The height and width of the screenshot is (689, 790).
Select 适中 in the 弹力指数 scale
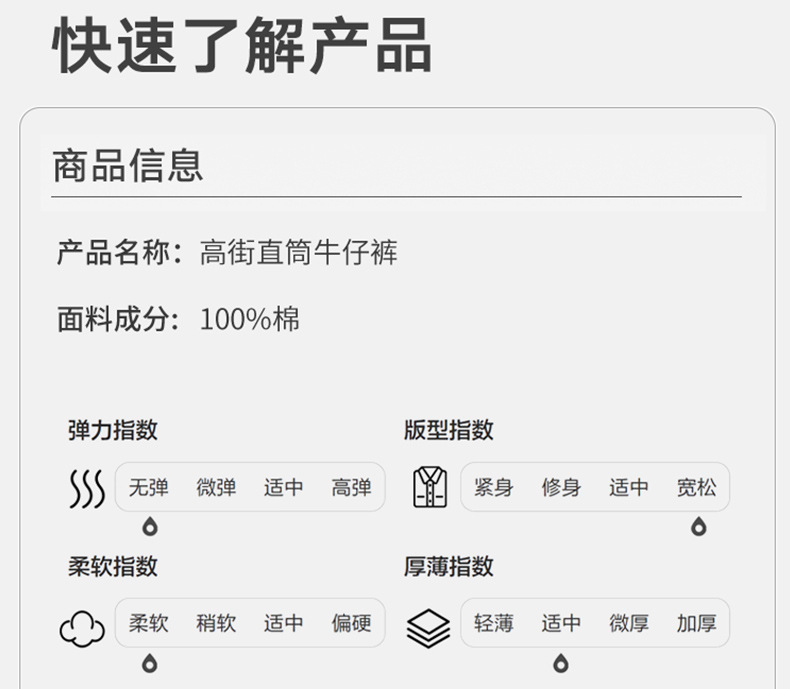284,488
